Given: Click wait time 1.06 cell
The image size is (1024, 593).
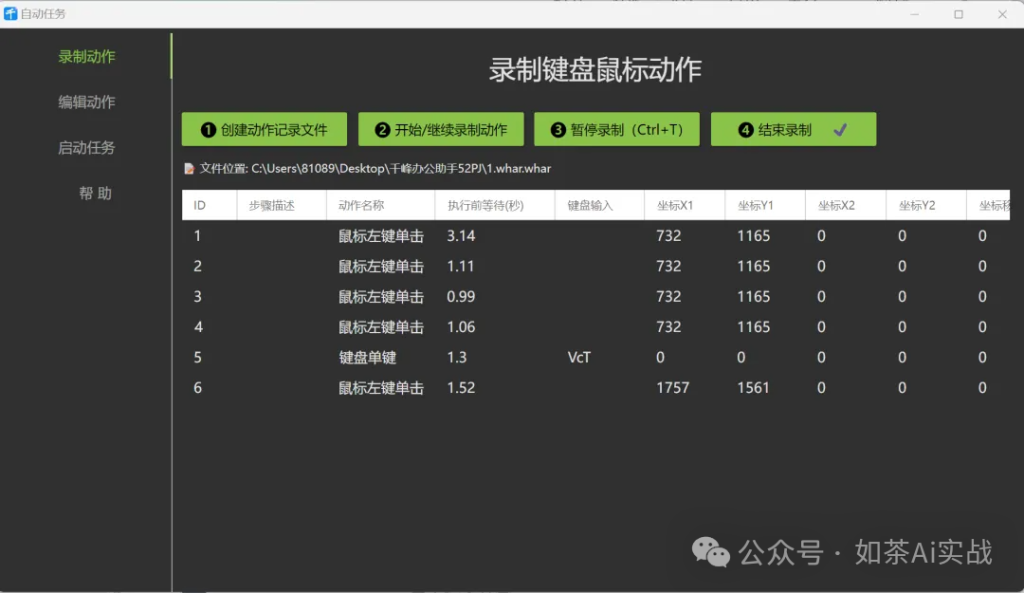Looking at the screenshot, I should [x=461, y=327].
